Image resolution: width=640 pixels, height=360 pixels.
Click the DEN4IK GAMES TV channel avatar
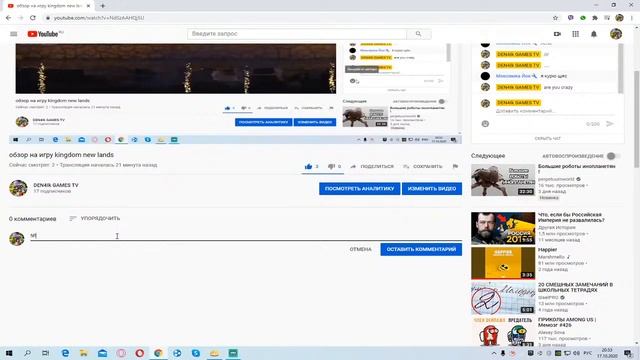18,188
